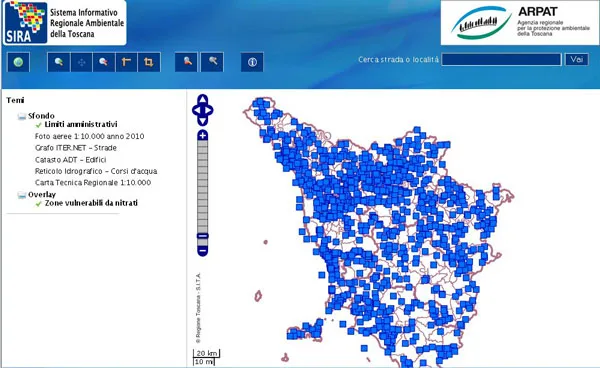Click the Vai button
Screen dimensions: 600x368
[x=577, y=59]
